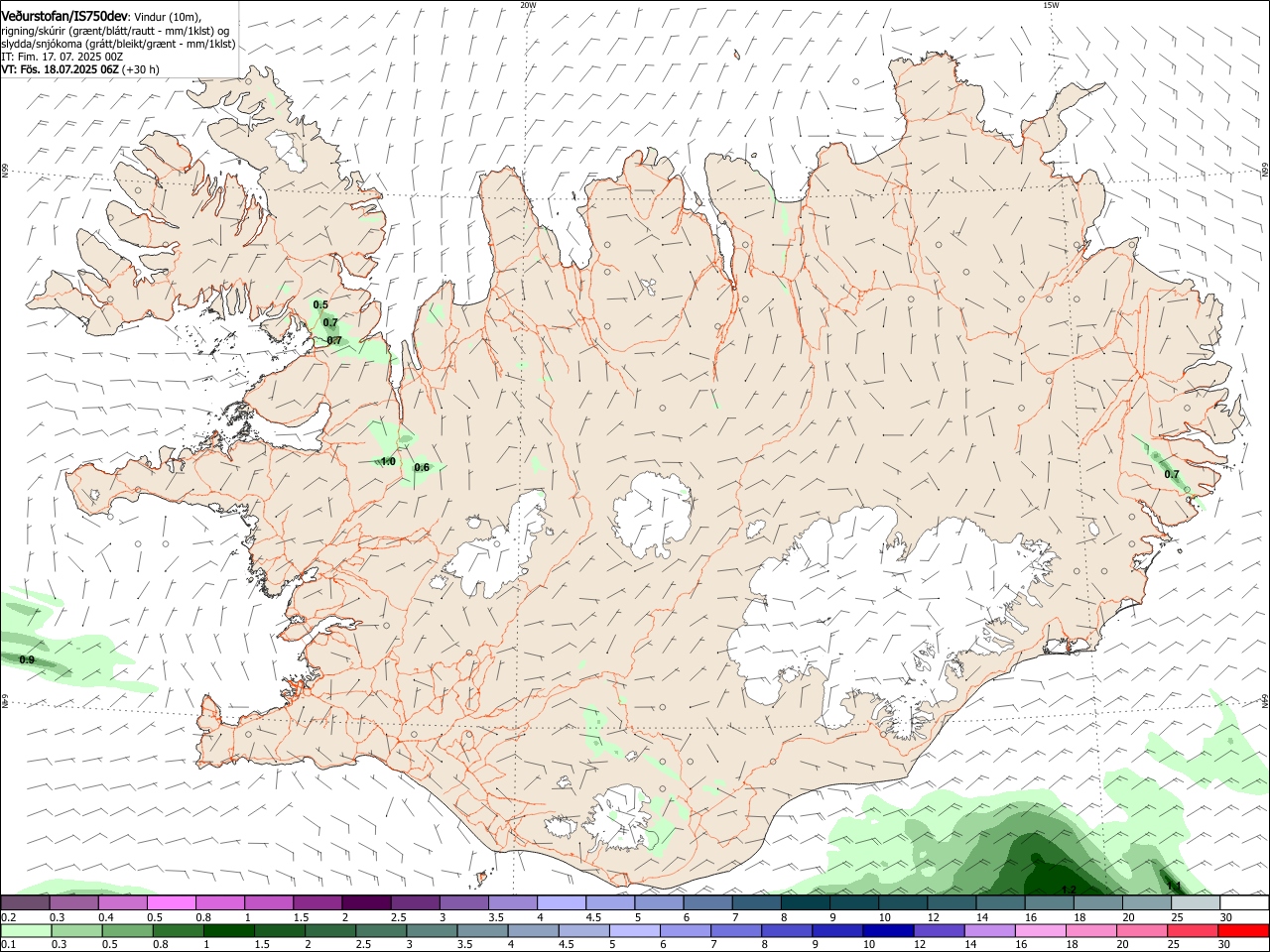Image resolution: width=1270 pixels, height=952 pixels.
Task: Click the 30 label under the top scale
Action: [x=1226, y=917]
